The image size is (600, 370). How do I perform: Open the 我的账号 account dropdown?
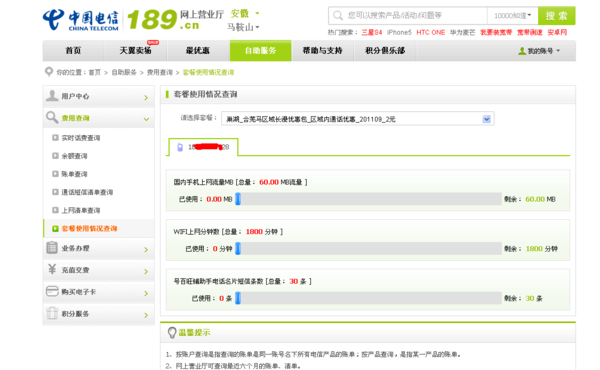click(539, 51)
